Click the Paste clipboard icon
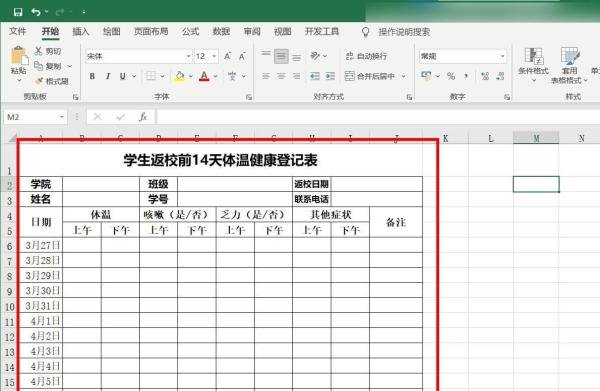Screen dimensions: 600x391 pyautogui.click(x=19, y=56)
